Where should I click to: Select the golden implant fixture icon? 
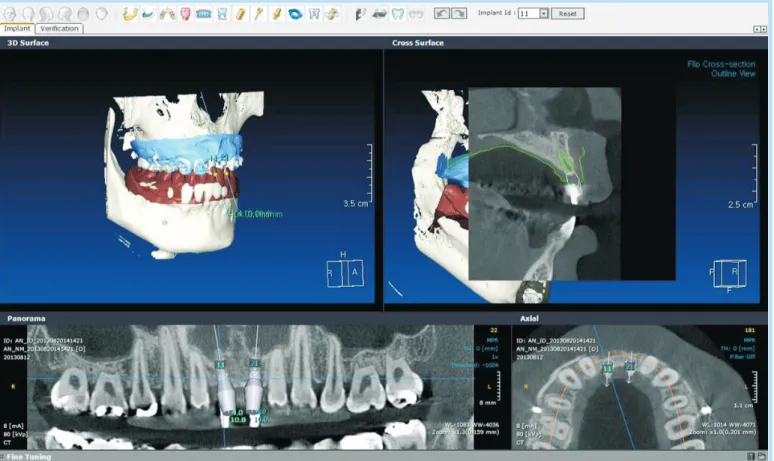tap(240, 14)
